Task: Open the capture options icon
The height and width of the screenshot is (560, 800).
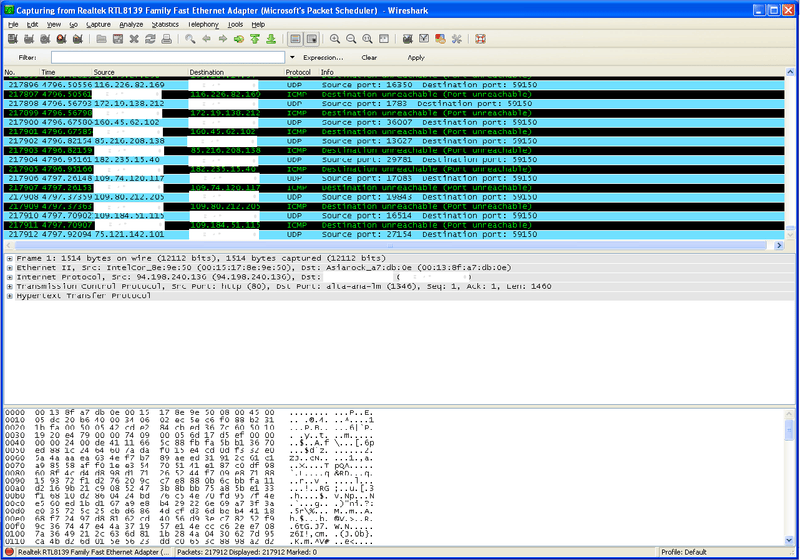Action: pyautogui.click(x=29, y=39)
